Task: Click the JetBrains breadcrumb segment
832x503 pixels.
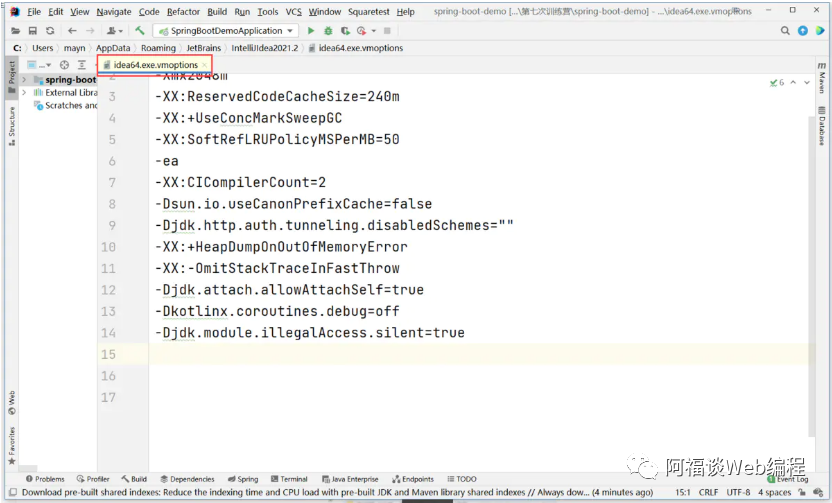Action: point(203,48)
